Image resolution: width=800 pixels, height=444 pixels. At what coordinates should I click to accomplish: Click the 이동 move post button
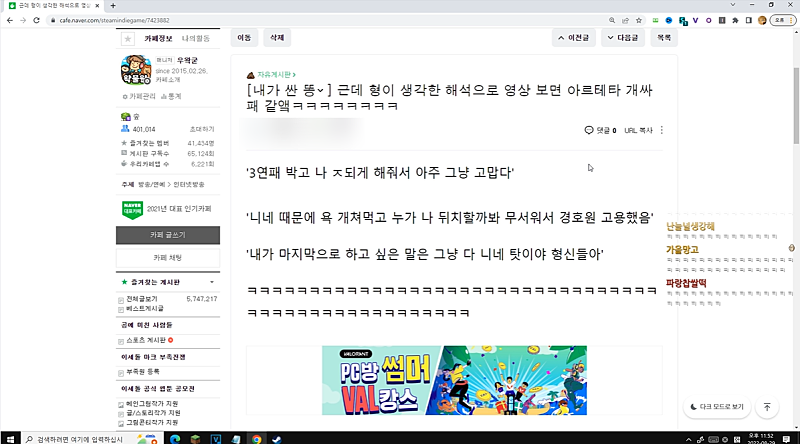coord(244,38)
